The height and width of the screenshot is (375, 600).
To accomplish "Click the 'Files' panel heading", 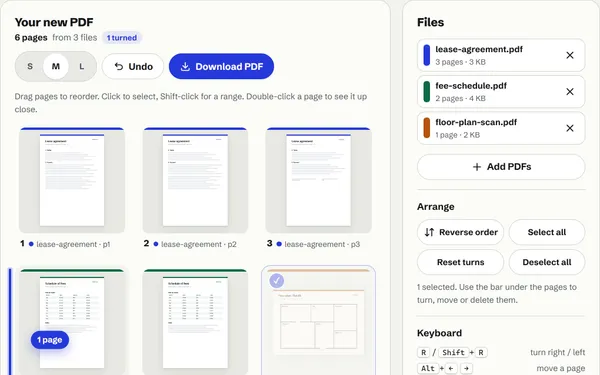I will click(430, 22).
